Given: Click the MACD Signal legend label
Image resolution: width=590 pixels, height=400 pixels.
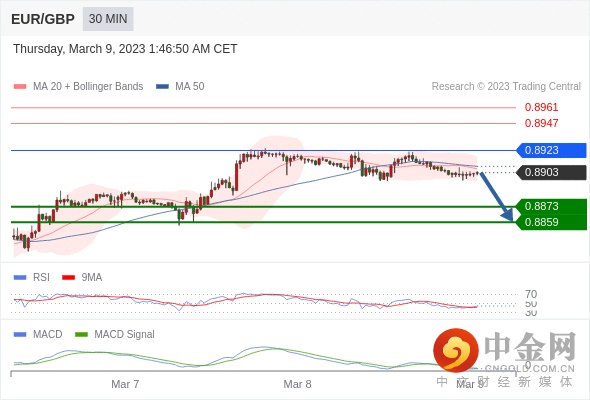Looking at the screenshot, I should [125, 334].
